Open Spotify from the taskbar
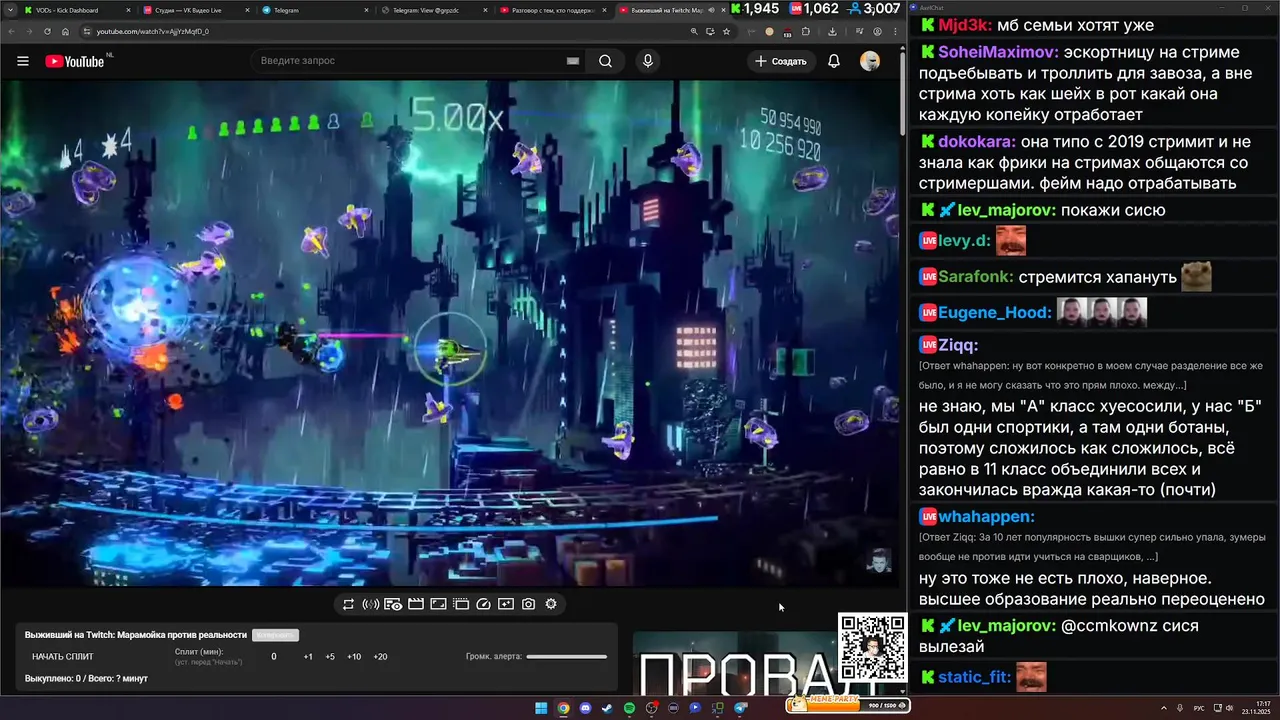Screen dimensions: 1280x720 tap(629, 708)
